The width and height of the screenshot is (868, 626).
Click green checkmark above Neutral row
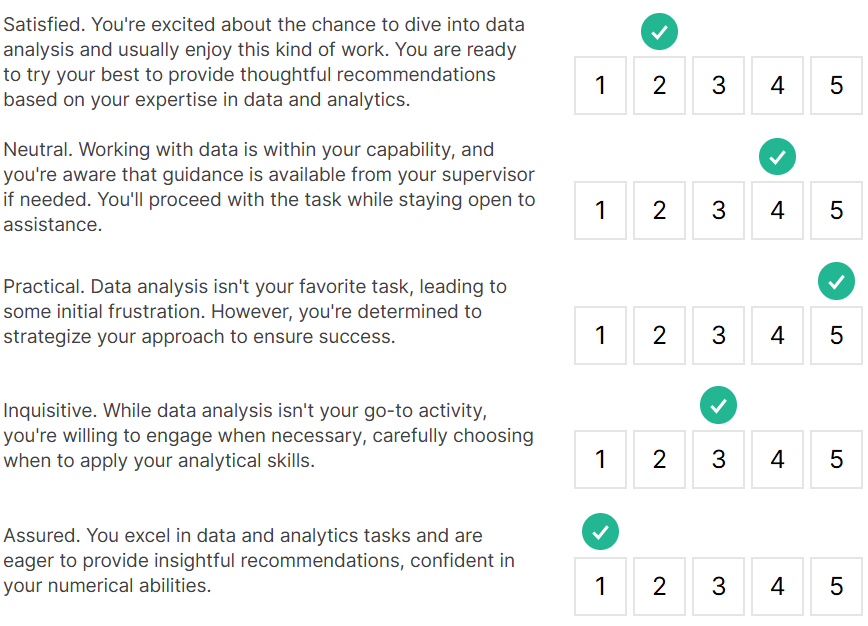coord(778,157)
